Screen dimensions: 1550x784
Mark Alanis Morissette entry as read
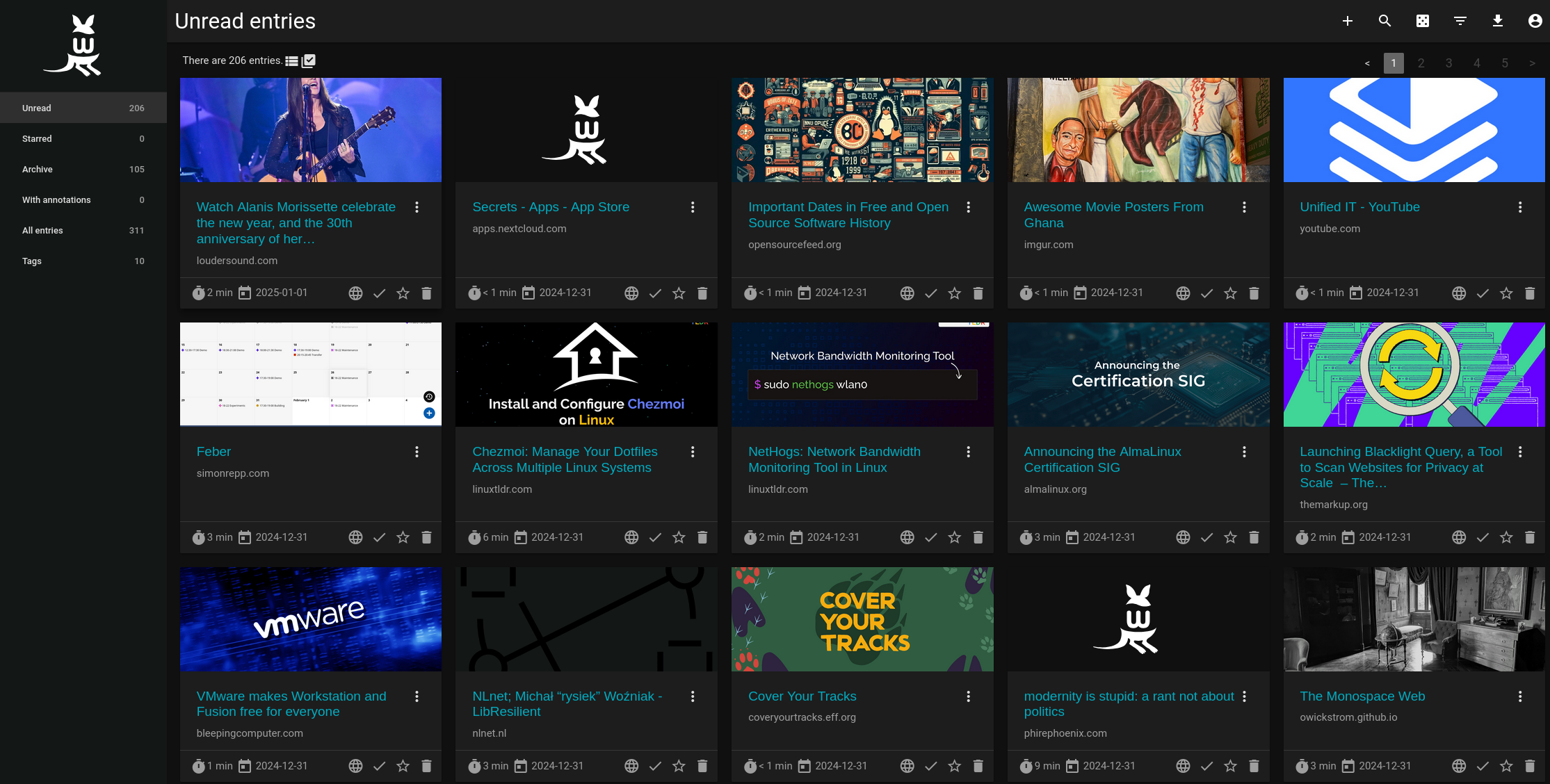[x=379, y=293]
